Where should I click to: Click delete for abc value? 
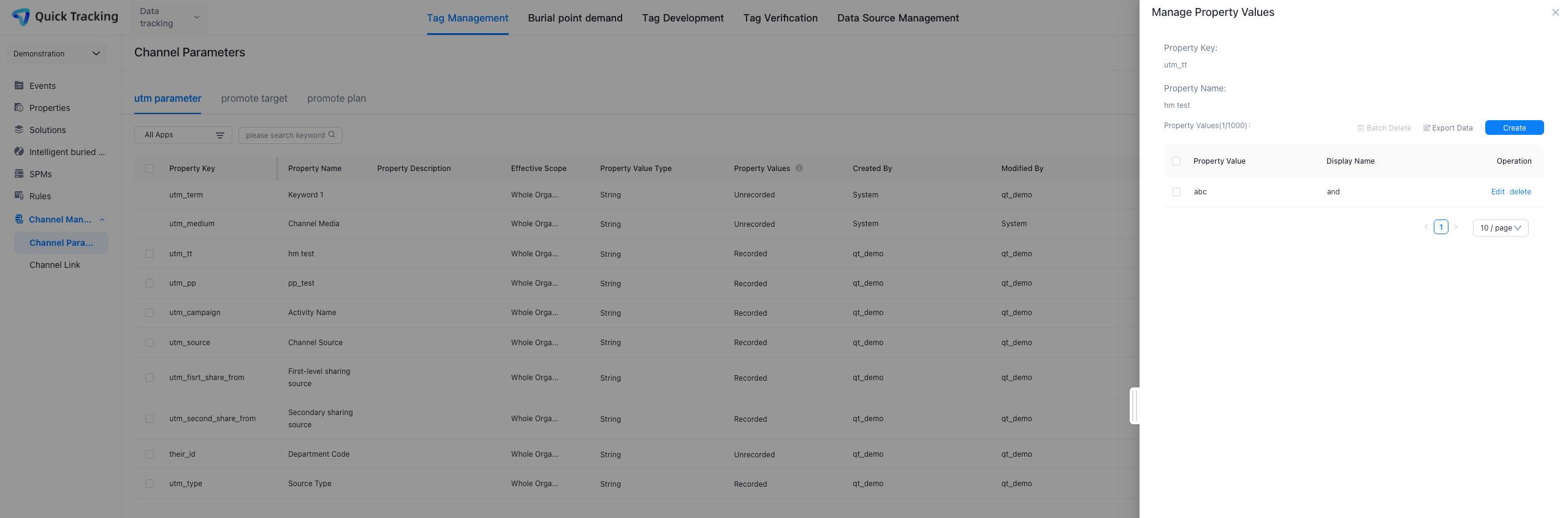pos(1520,192)
